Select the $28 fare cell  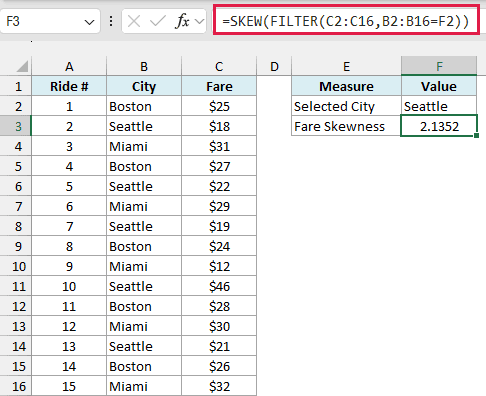(x=219, y=306)
